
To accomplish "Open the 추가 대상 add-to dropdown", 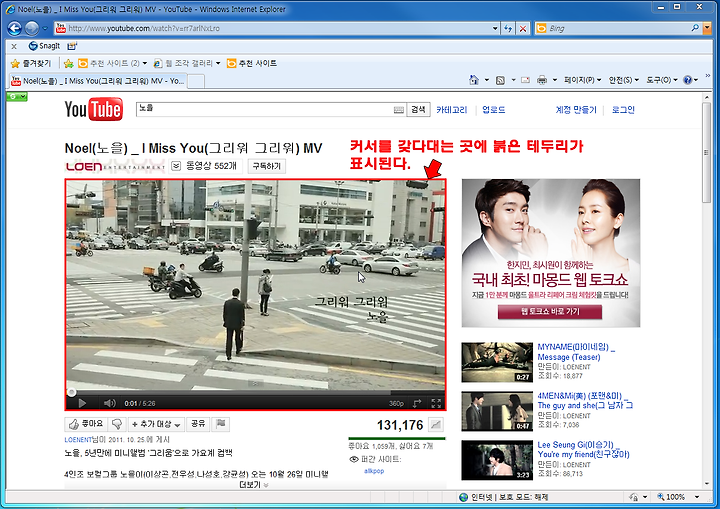I will (x=157, y=424).
